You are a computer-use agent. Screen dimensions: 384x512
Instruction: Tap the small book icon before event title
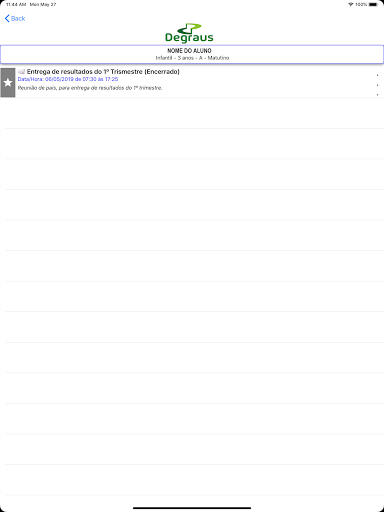(21, 72)
